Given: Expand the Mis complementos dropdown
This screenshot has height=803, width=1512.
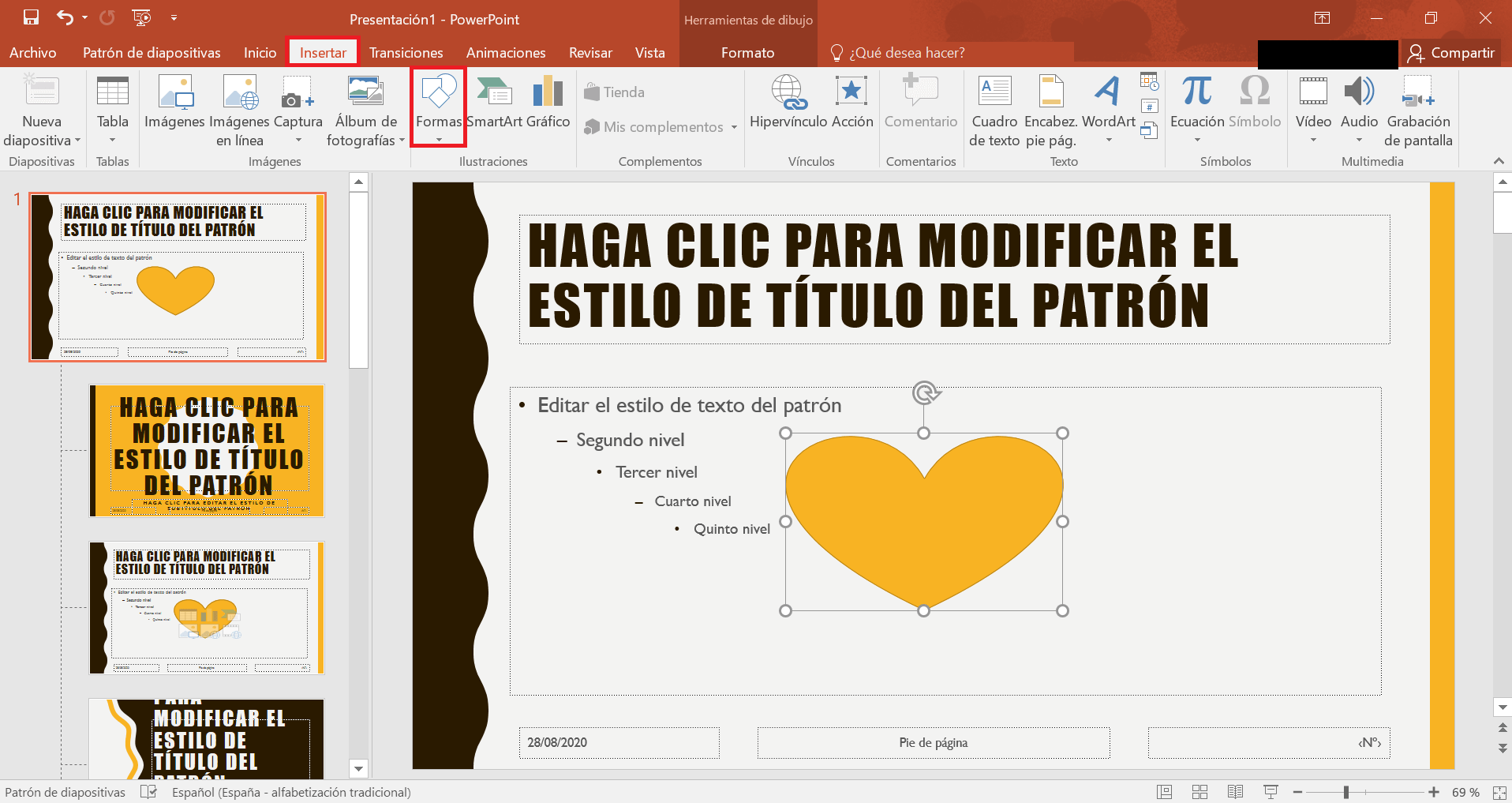Looking at the screenshot, I should [x=734, y=126].
